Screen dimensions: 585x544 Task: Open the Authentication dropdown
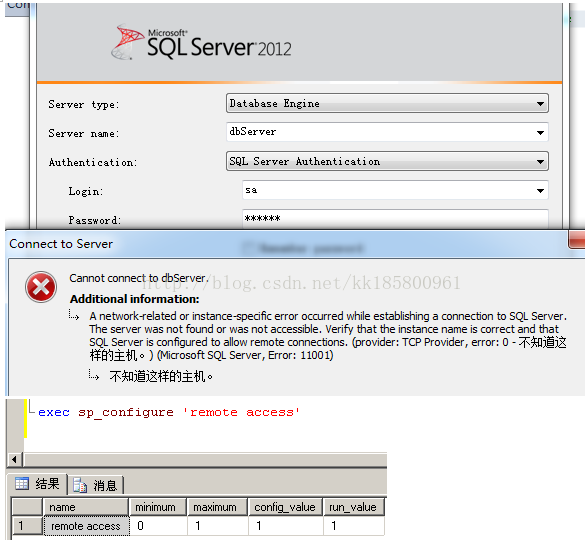coord(387,161)
